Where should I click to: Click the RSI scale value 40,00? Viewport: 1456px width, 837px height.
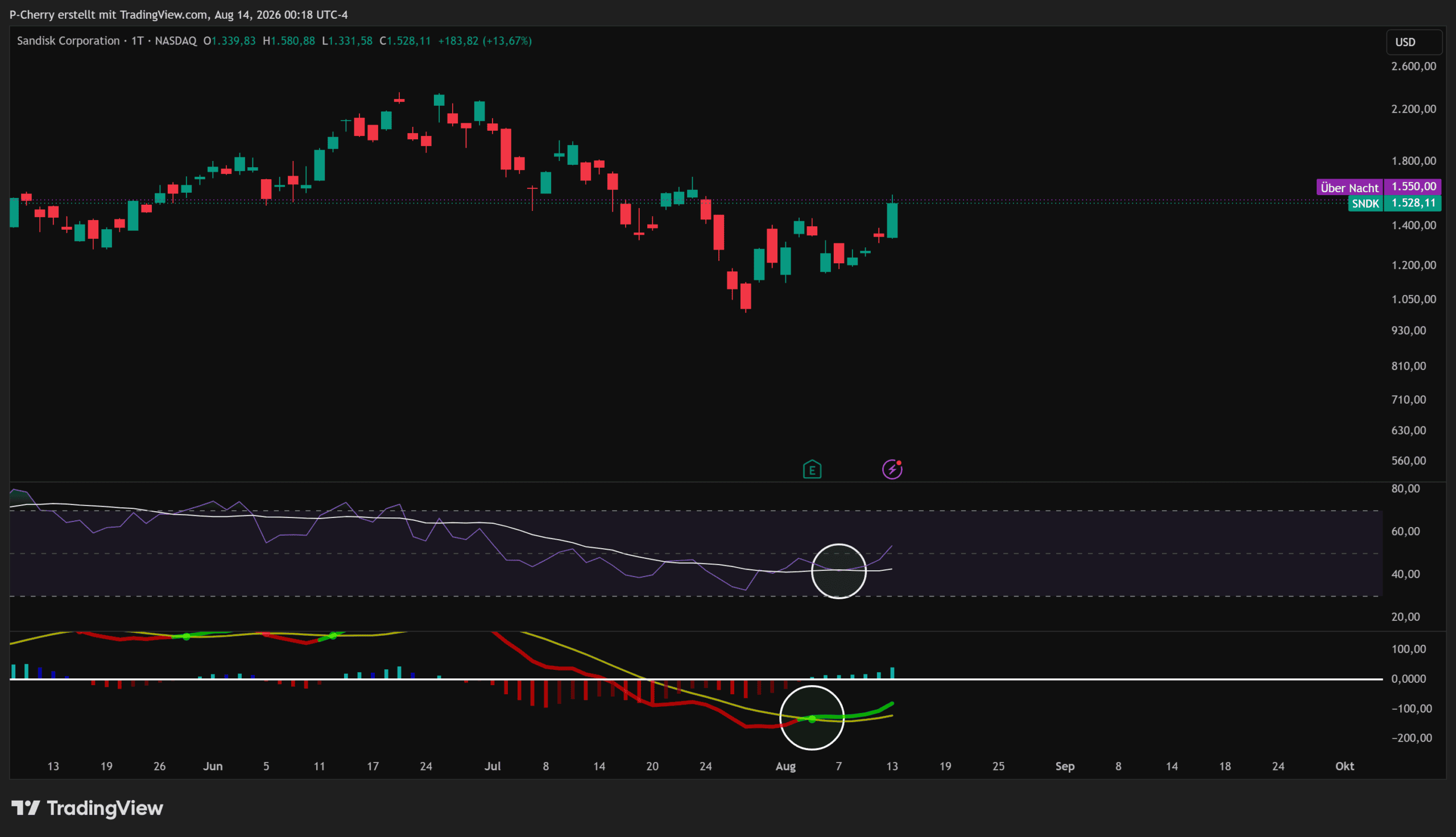point(1405,574)
